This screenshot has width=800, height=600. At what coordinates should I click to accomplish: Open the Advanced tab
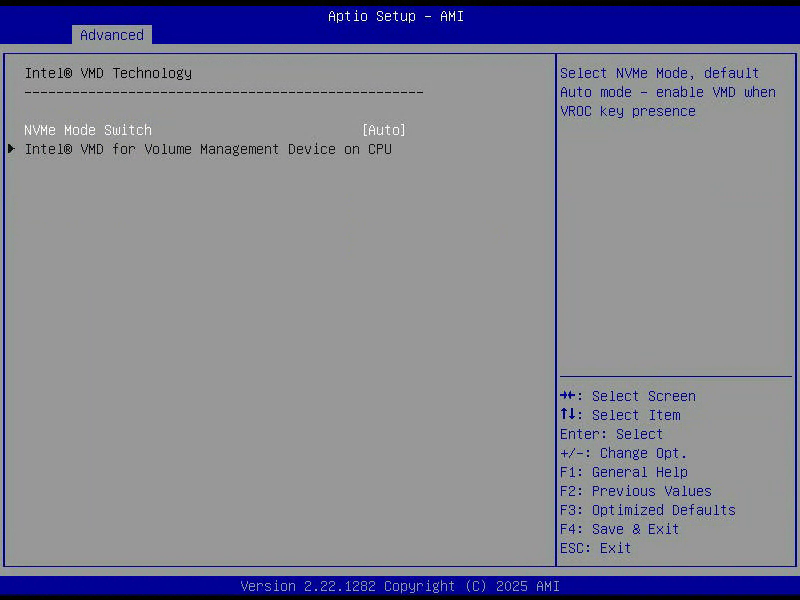point(112,35)
